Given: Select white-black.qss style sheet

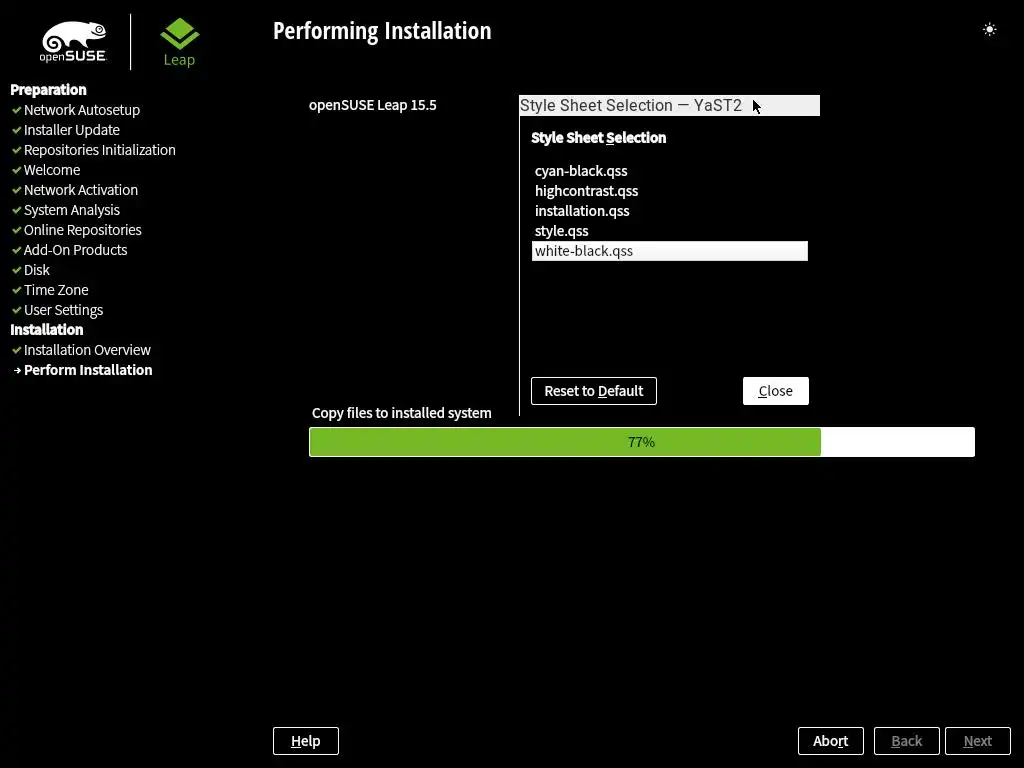Looking at the screenshot, I should [x=669, y=251].
